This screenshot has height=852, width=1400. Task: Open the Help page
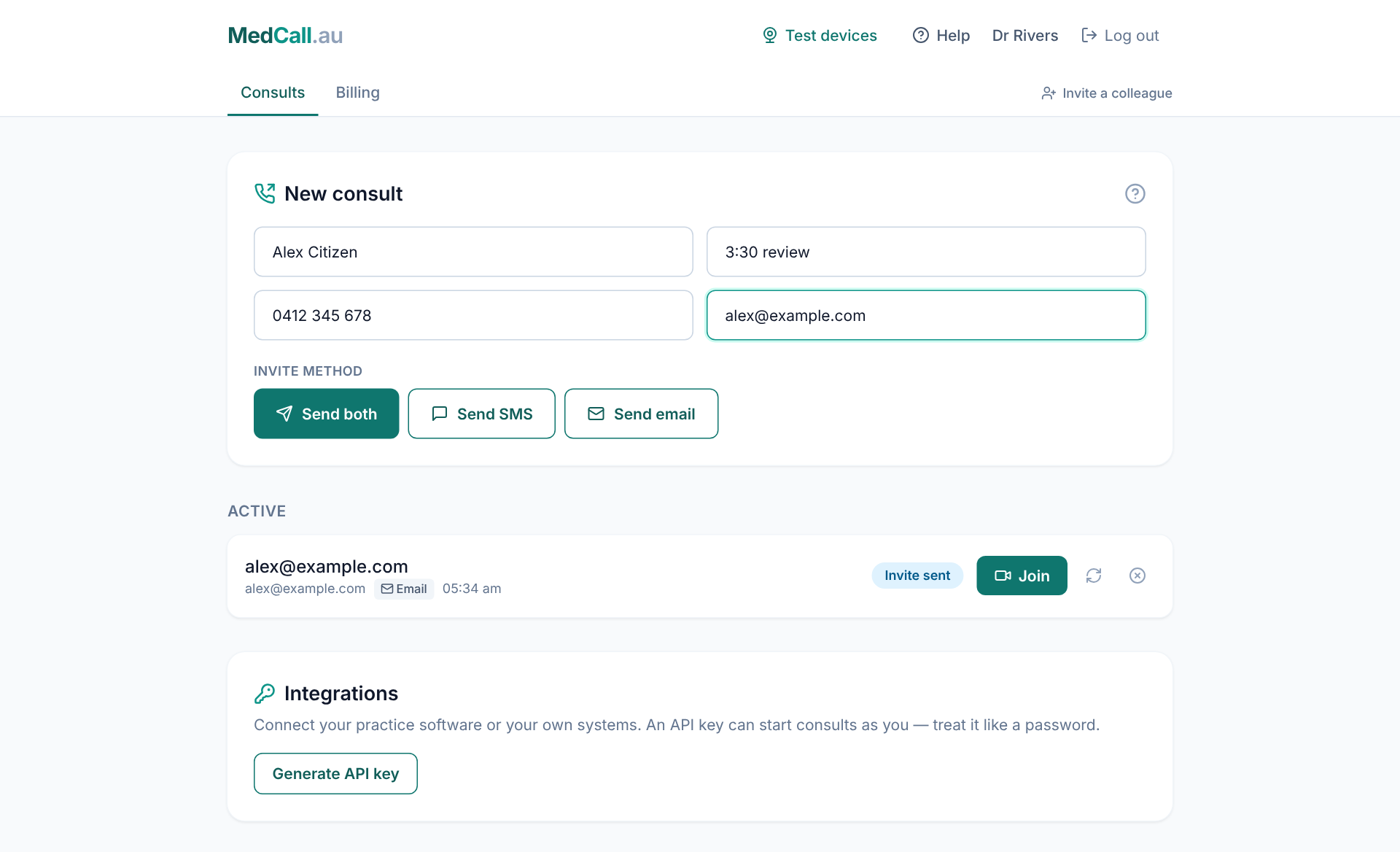pos(941,35)
